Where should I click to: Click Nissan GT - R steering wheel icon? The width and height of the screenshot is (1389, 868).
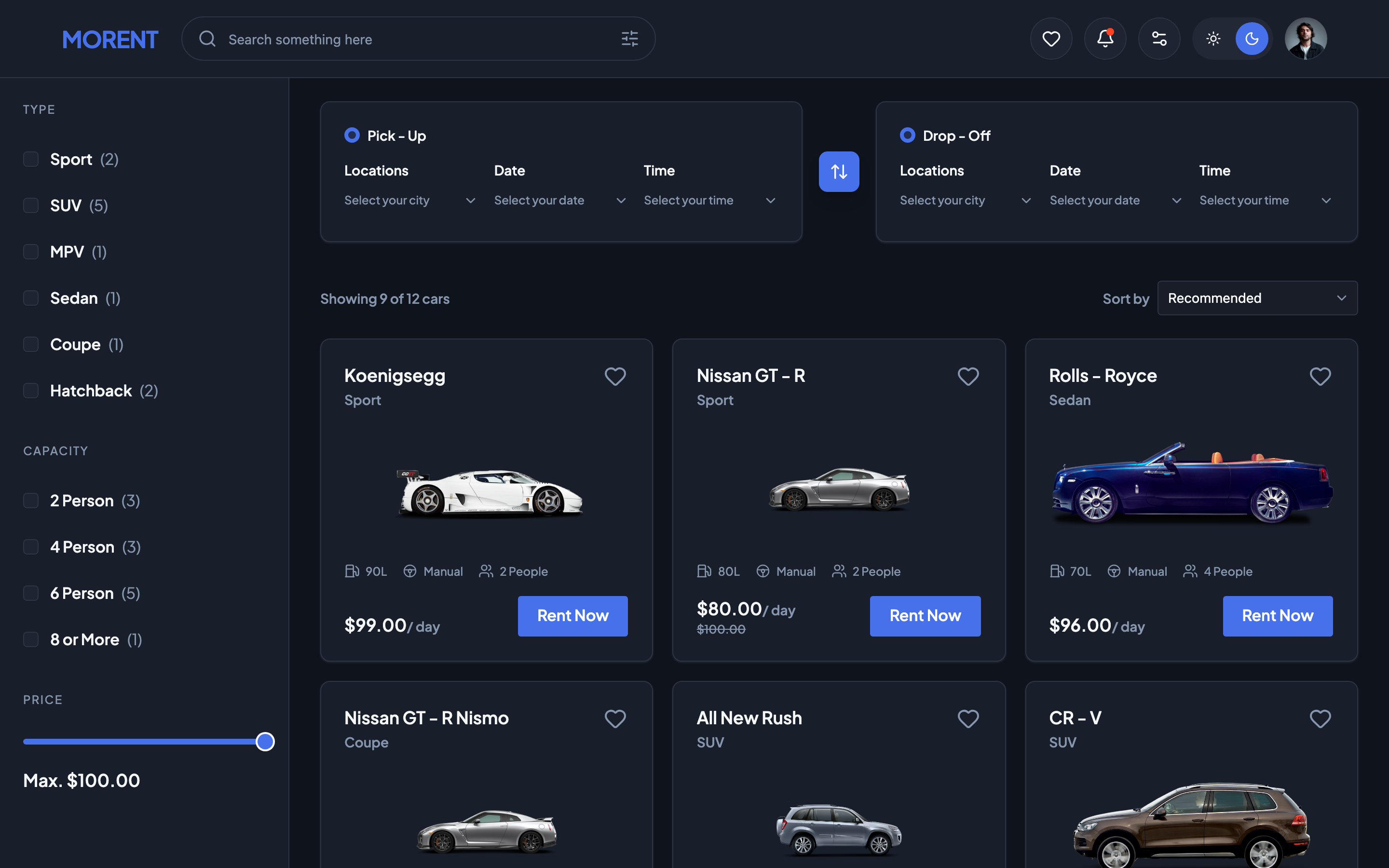[x=763, y=571]
